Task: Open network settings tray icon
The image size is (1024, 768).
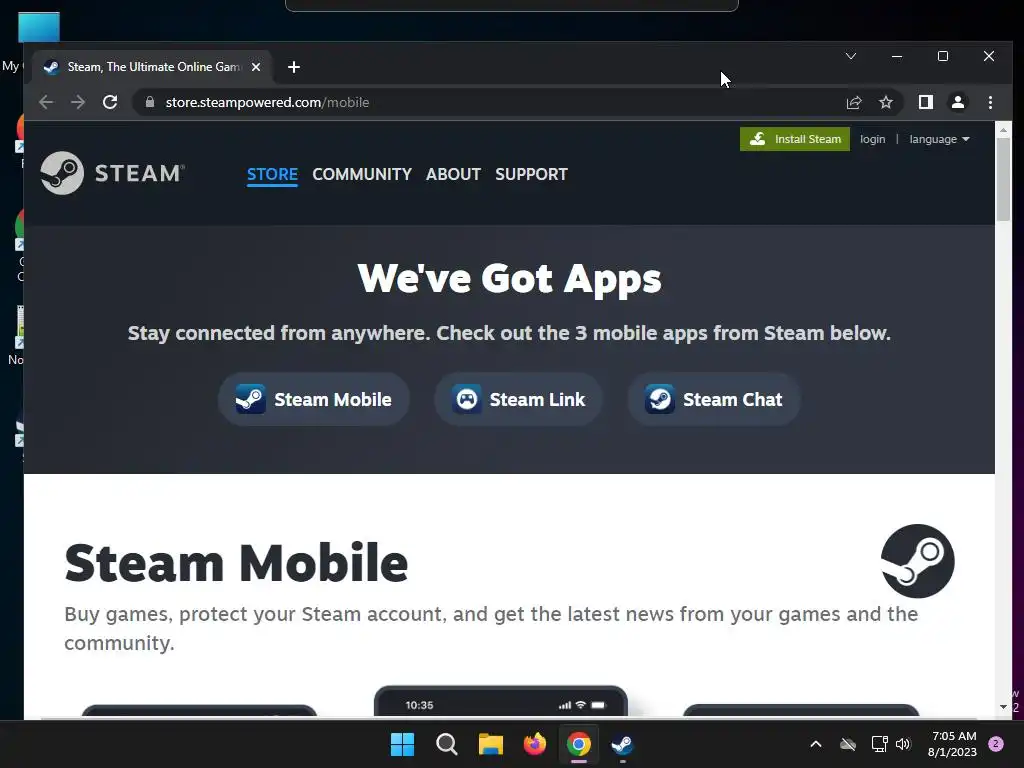Action: pyautogui.click(x=879, y=744)
